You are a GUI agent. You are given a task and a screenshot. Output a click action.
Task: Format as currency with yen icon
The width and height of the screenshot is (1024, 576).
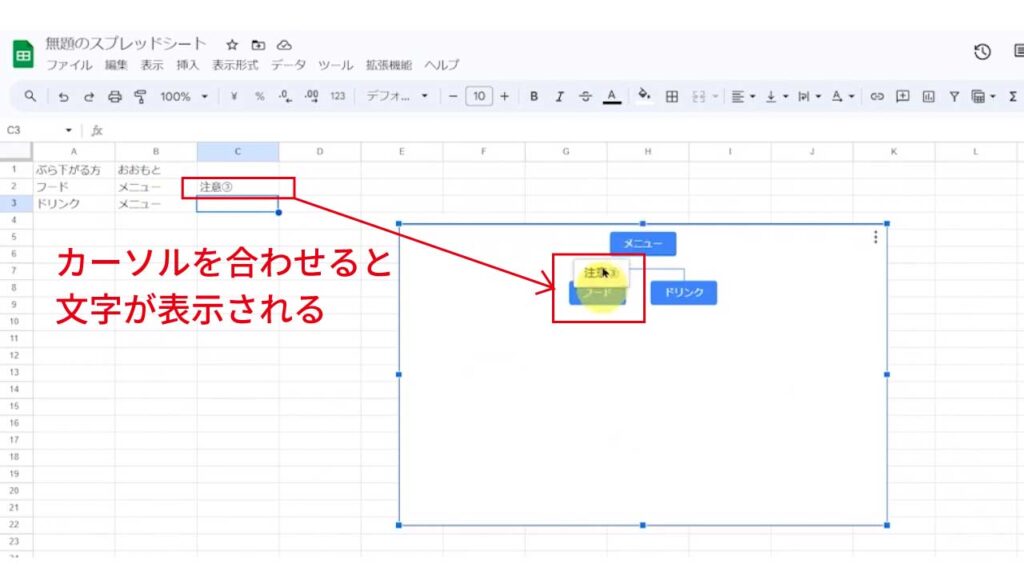[x=234, y=97]
